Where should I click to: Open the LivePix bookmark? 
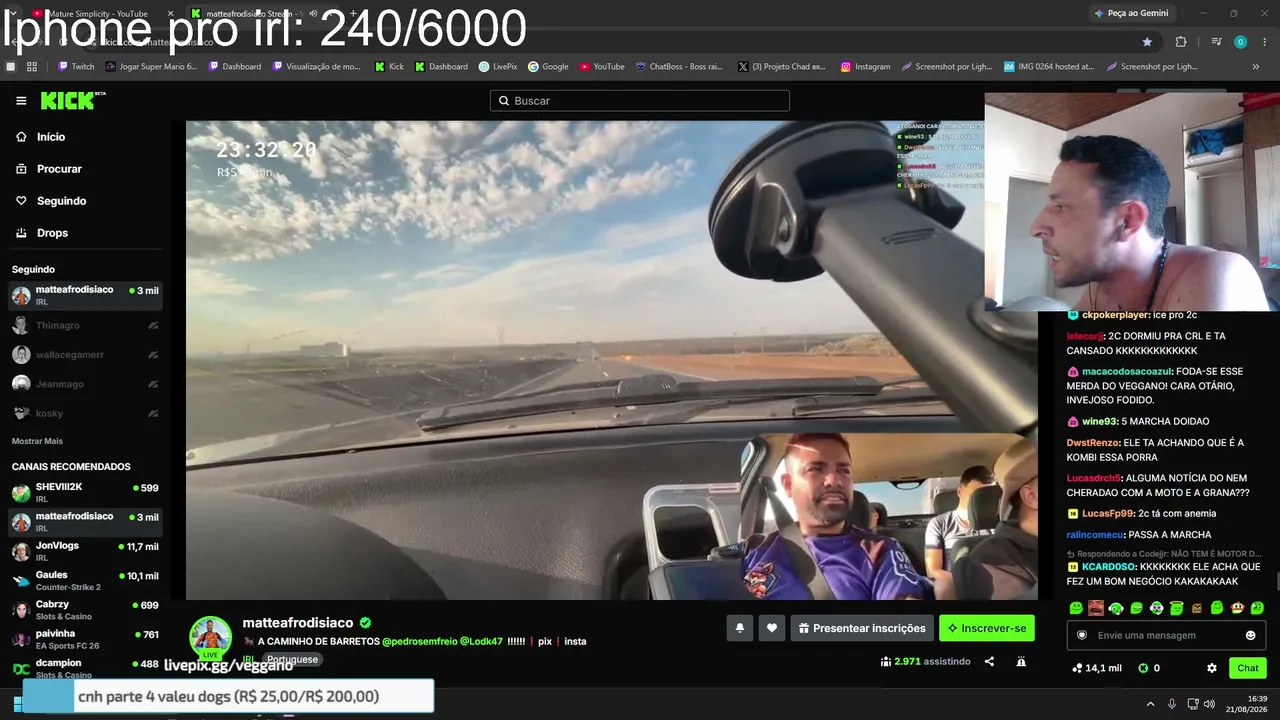click(x=498, y=67)
